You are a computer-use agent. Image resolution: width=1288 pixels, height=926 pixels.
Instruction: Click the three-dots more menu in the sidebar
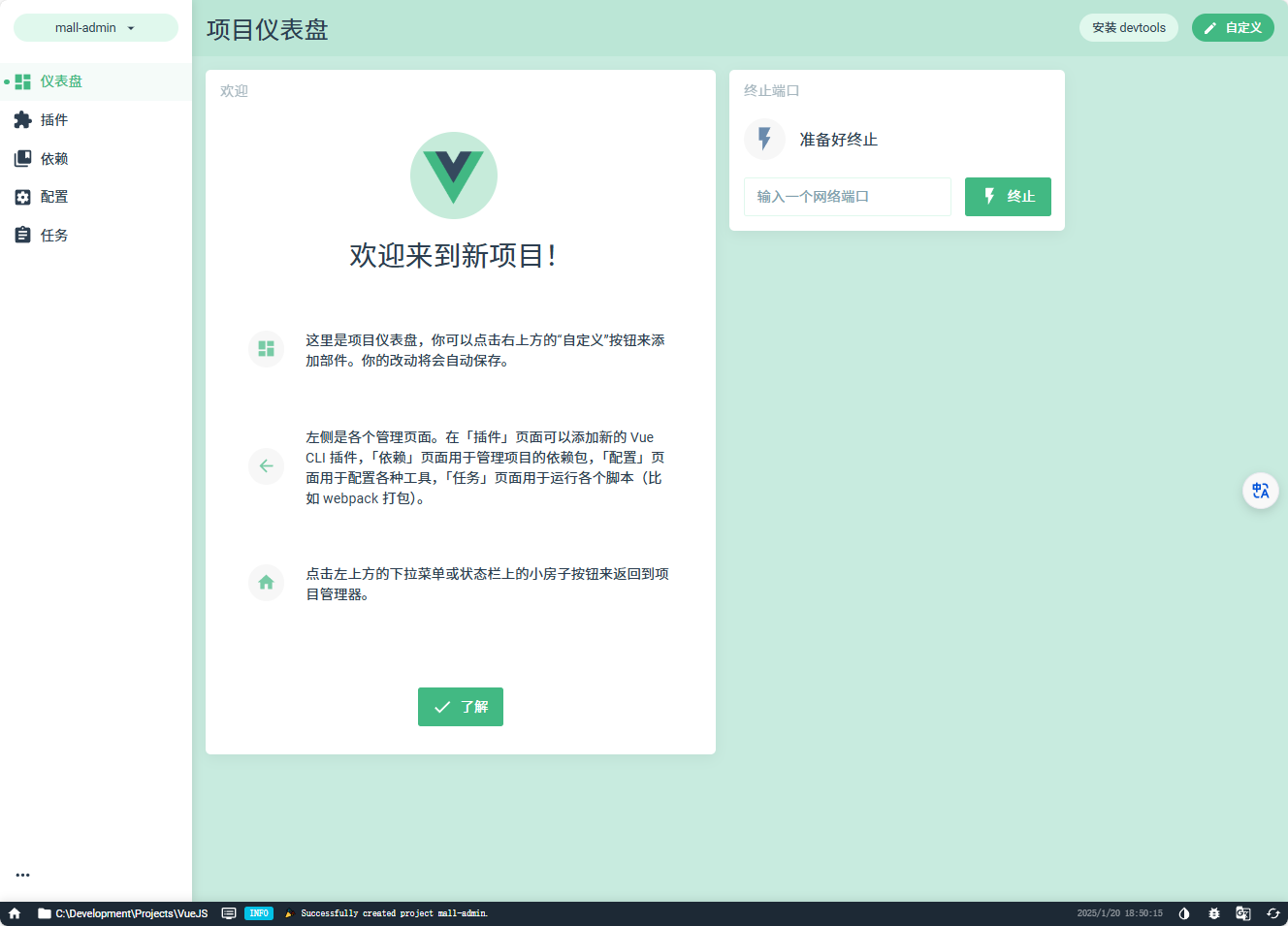click(x=22, y=875)
